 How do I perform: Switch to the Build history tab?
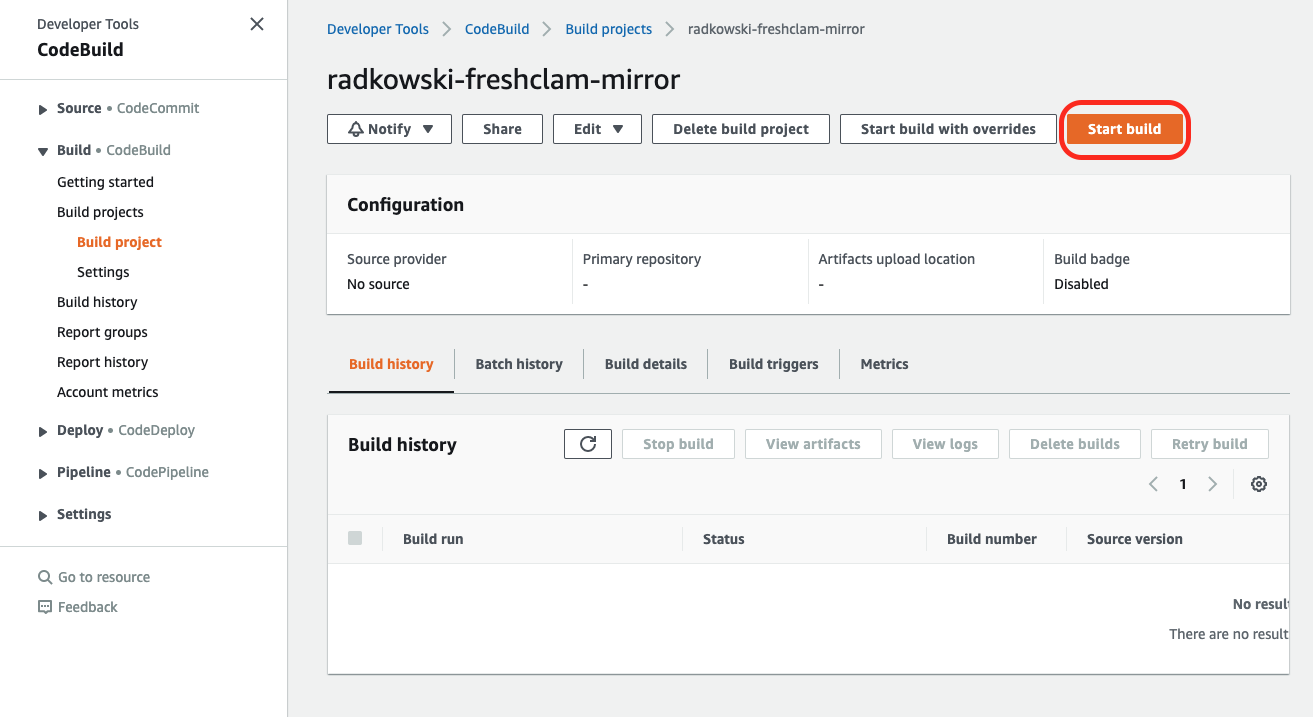(x=391, y=364)
